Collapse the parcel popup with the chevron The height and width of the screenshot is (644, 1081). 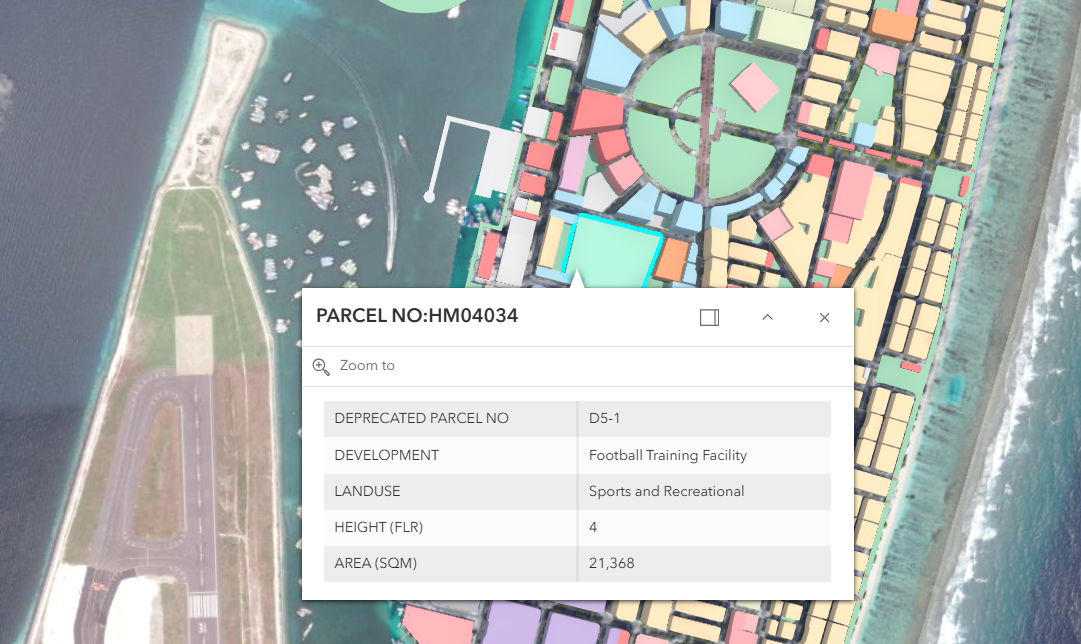click(767, 317)
